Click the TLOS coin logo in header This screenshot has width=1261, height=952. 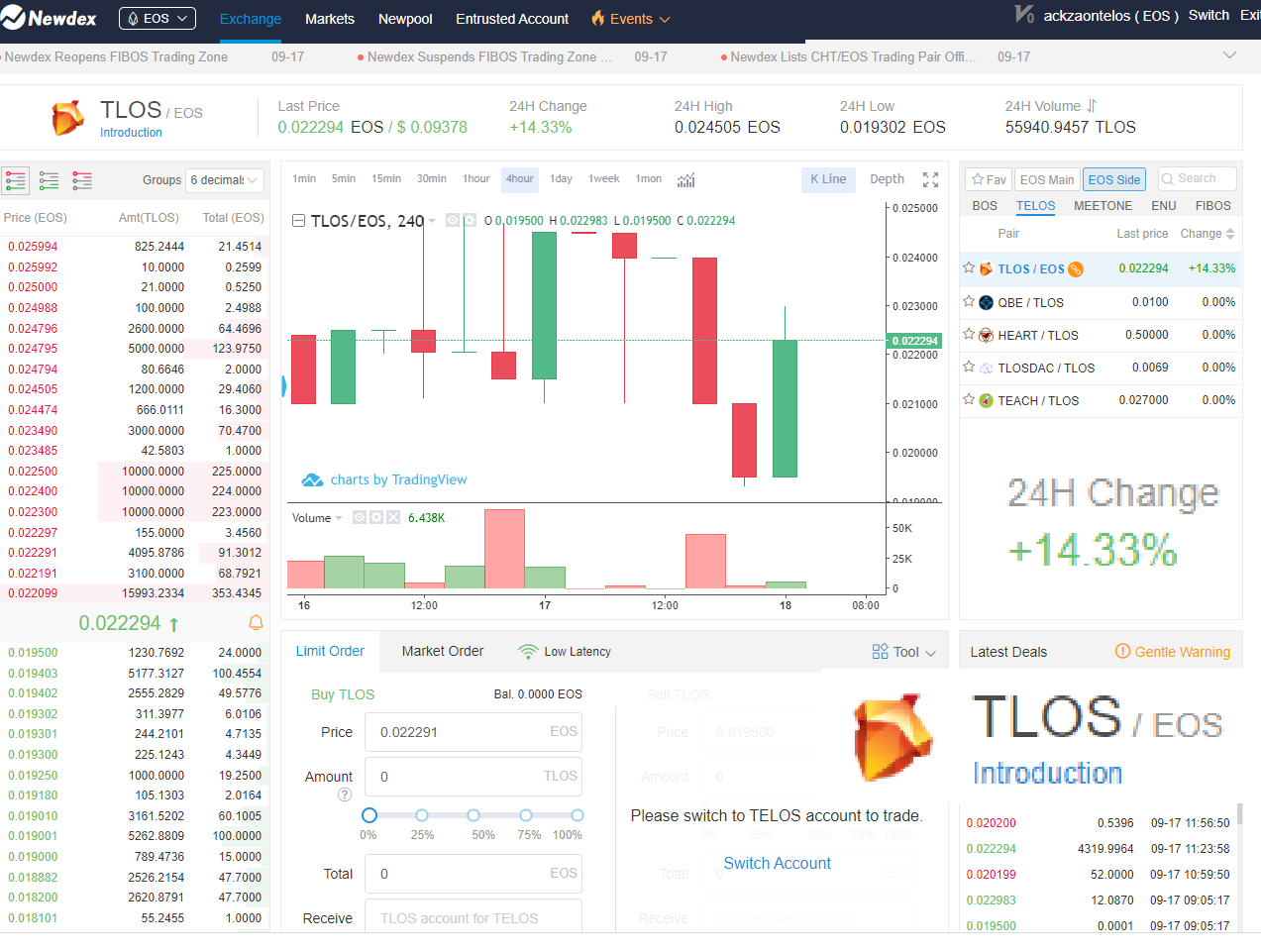[x=67, y=117]
